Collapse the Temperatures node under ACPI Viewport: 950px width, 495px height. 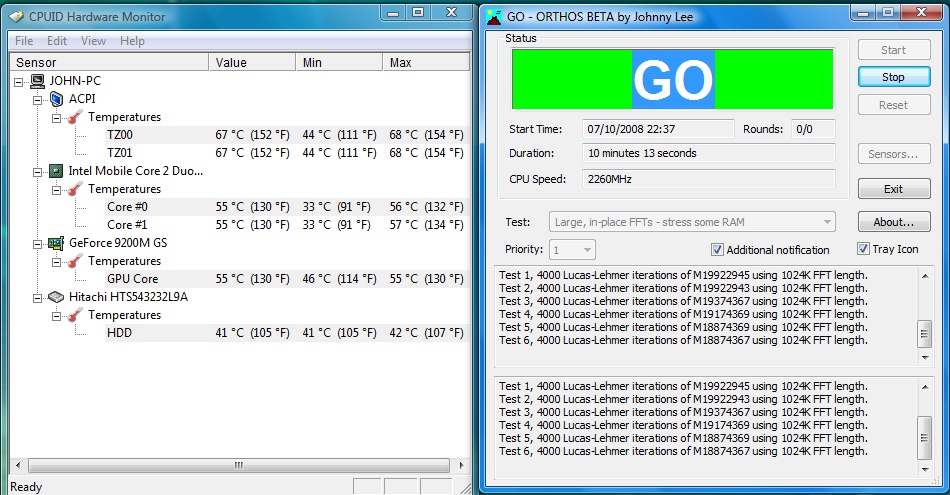(x=56, y=118)
